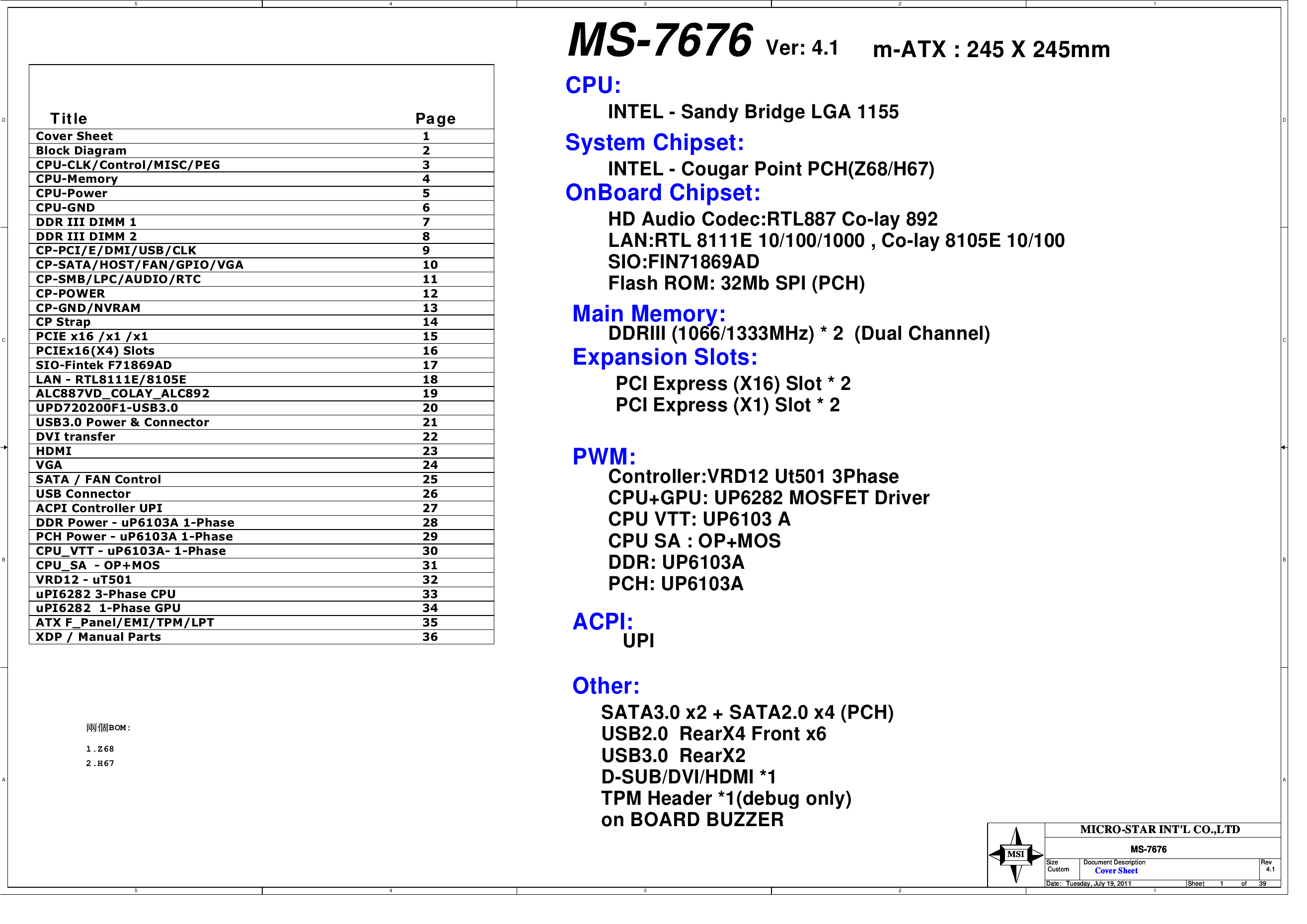Screen dimensions: 1307x924
Task: Click the MSI logo in the title block
Action: point(1015,854)
